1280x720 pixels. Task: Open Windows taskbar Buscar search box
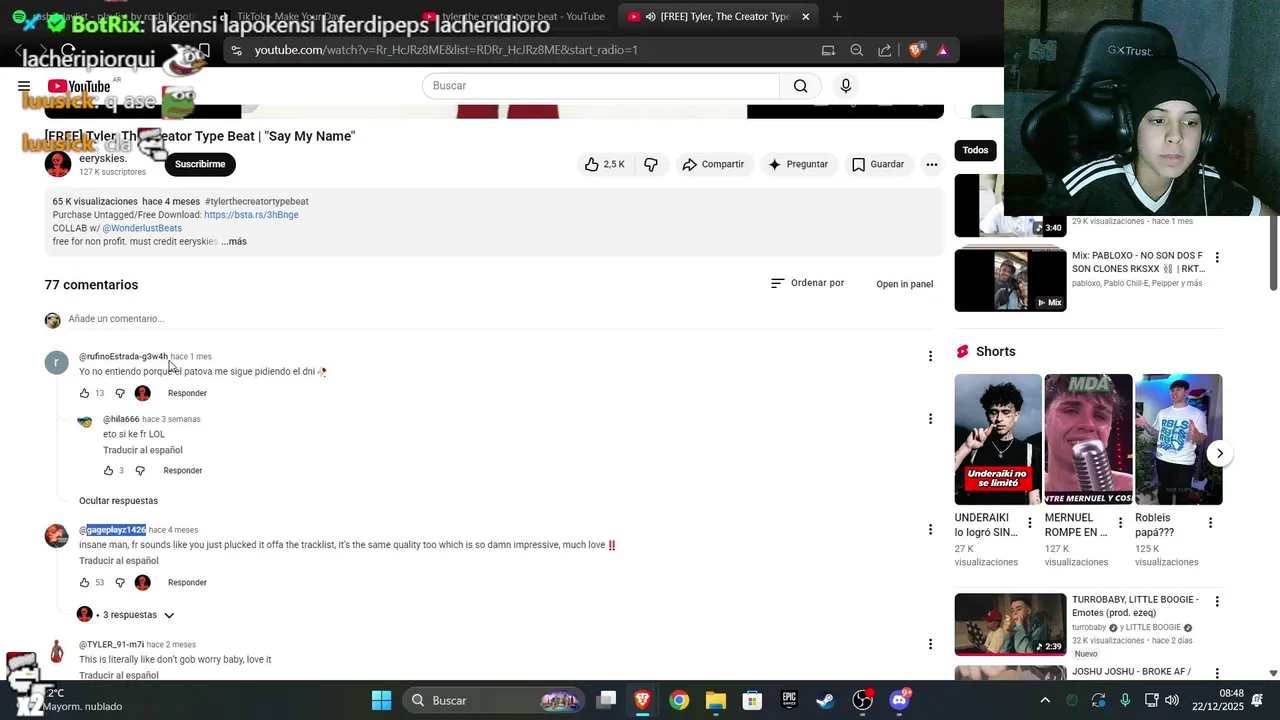pyautogui.click(x=495, y=700)
